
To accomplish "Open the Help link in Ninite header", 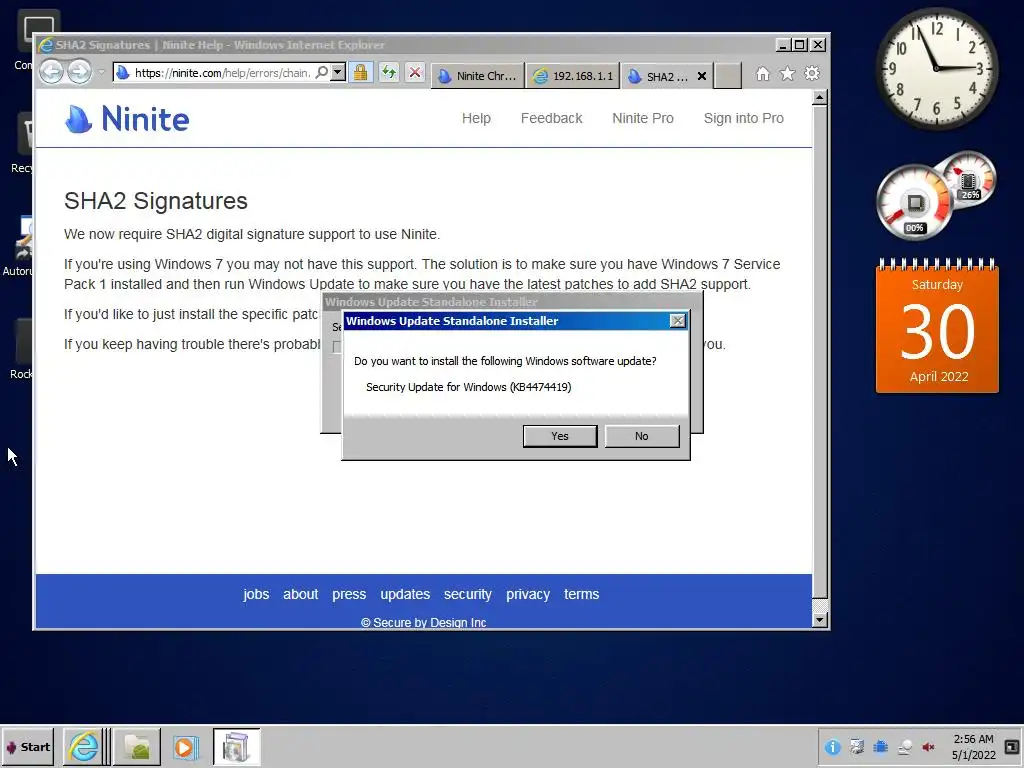I will [476, 118].
